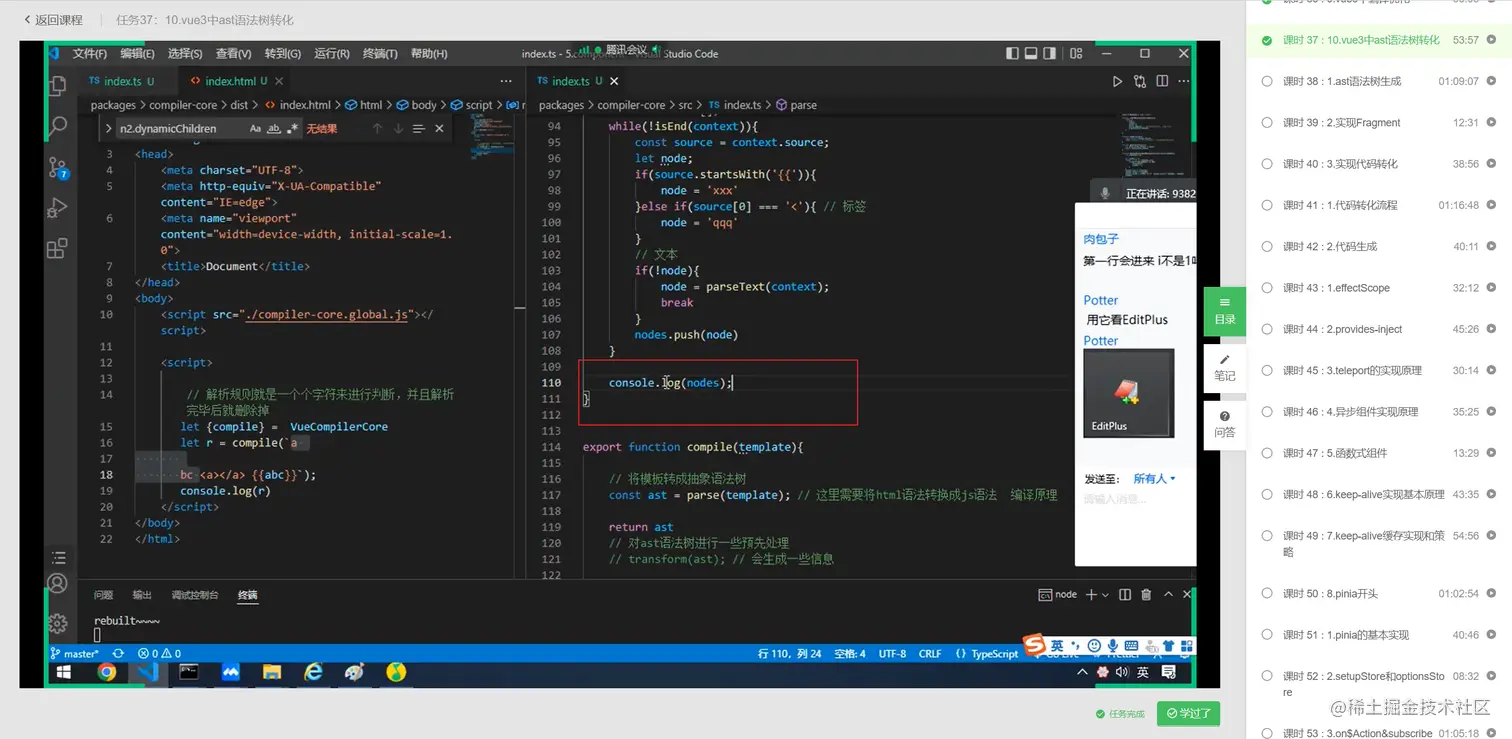Screen dimensions: 1512x739
Task: Maximize terminal panel with the up chevron
Action: 1167,595
